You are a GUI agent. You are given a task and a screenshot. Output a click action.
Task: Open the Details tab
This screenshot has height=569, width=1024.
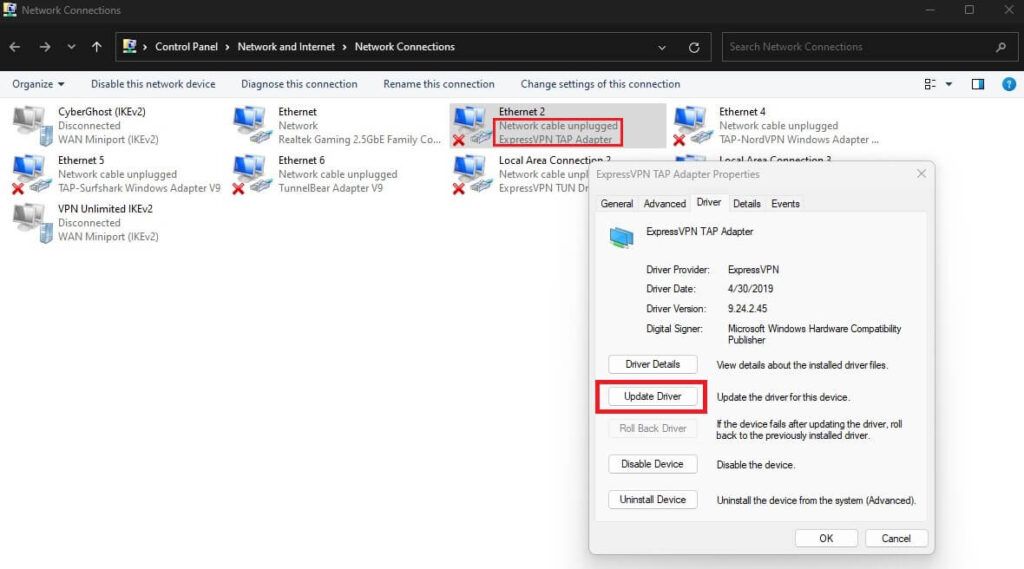(x=746, y=204)
